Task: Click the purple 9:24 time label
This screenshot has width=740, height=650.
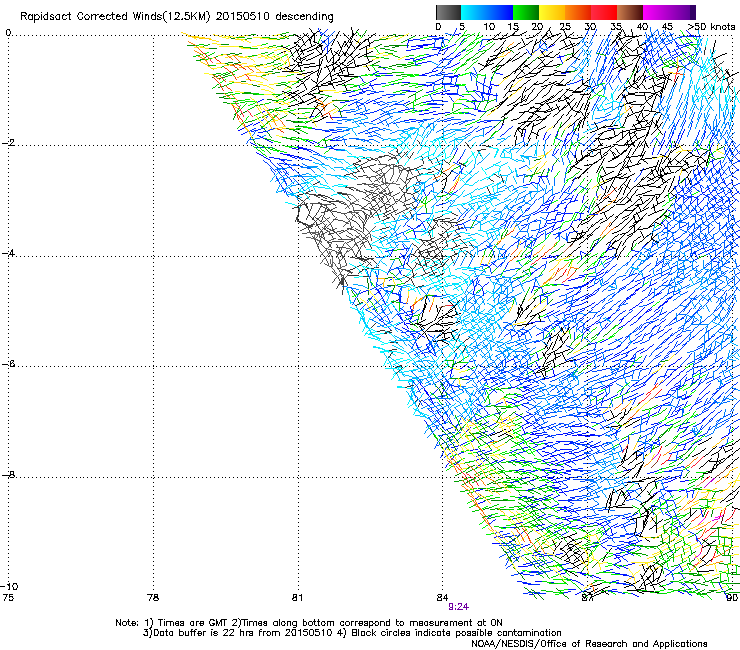Action: coord(458,607)
